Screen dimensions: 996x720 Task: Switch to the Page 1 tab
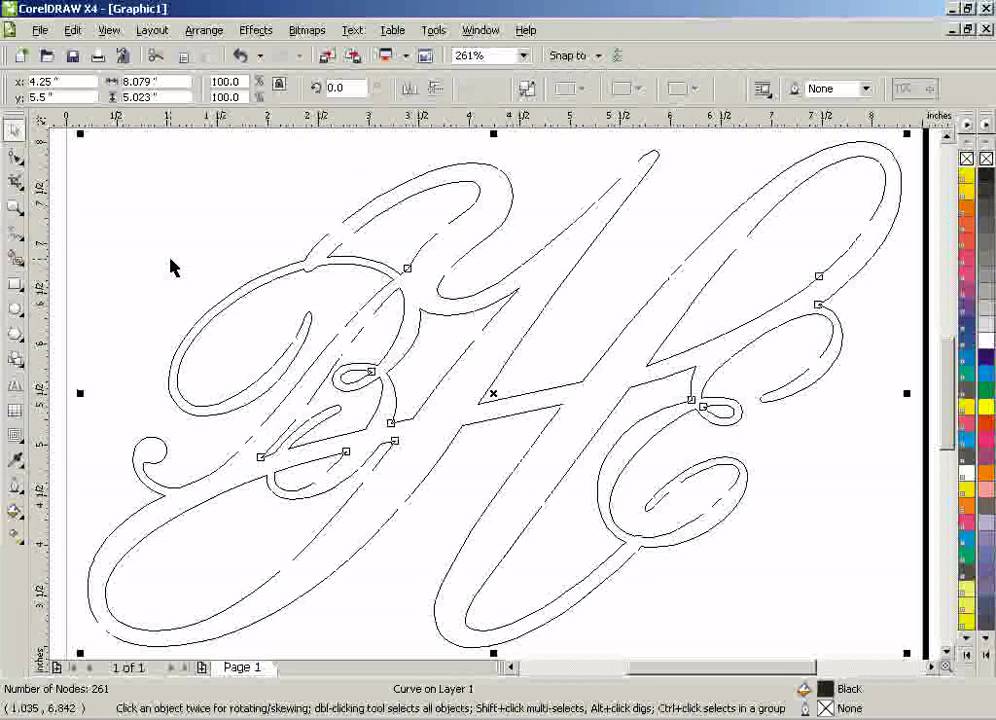click(242, 667)
